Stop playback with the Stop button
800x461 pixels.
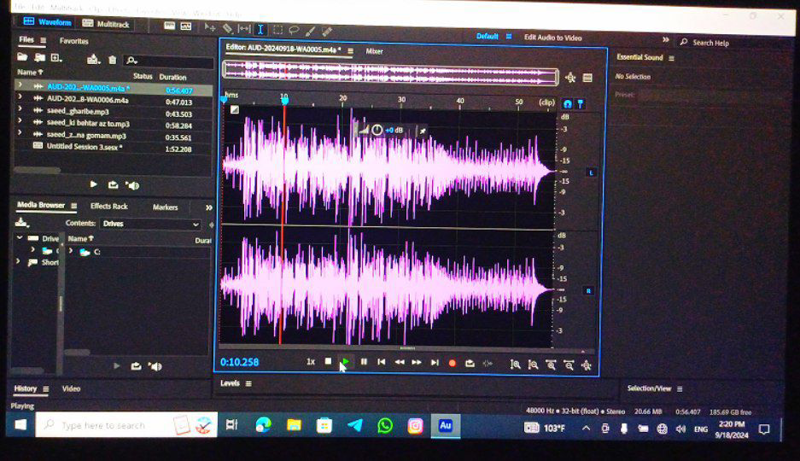pyautogui.click(x=328, y=362)
